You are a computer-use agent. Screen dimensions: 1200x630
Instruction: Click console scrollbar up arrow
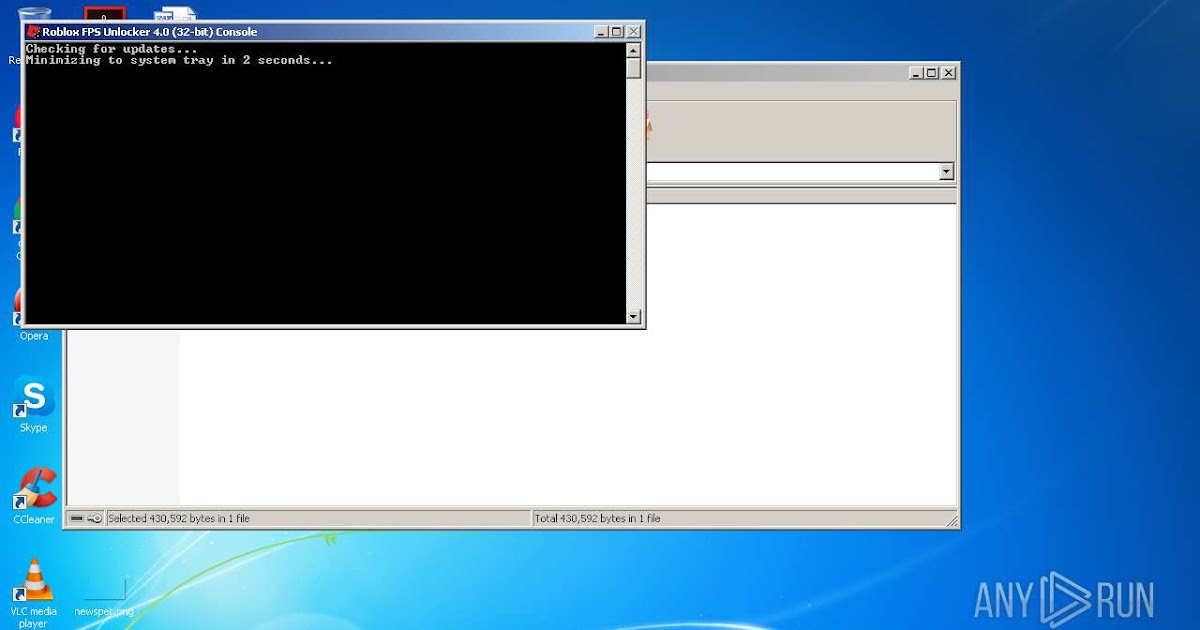pyautogui.click(x=633, y=50)
